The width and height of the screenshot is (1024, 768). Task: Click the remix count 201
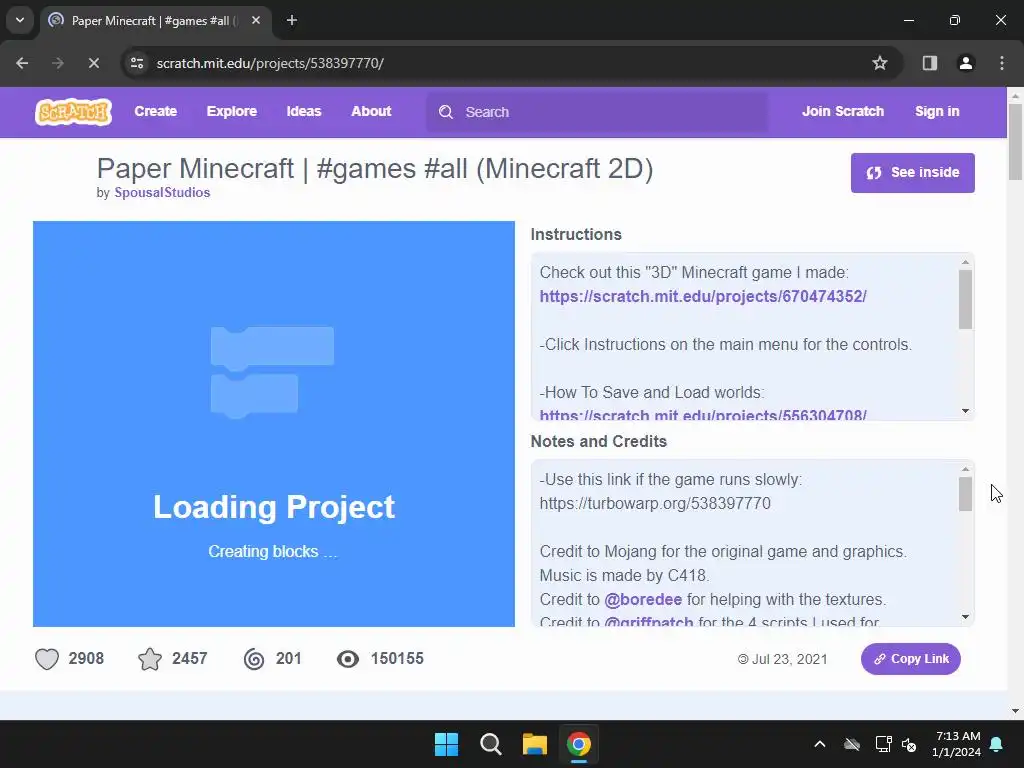[289, 658]
